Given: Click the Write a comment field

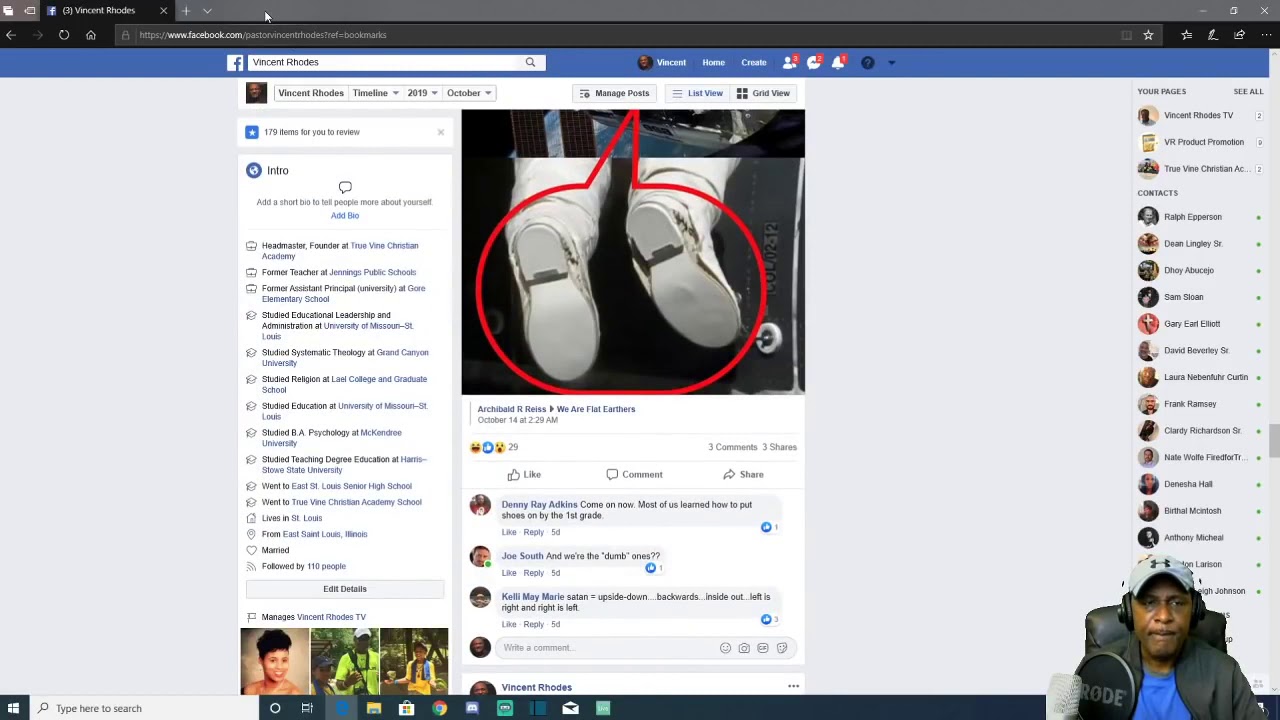Looking at the screenshot, I should (x=608, y=648).
